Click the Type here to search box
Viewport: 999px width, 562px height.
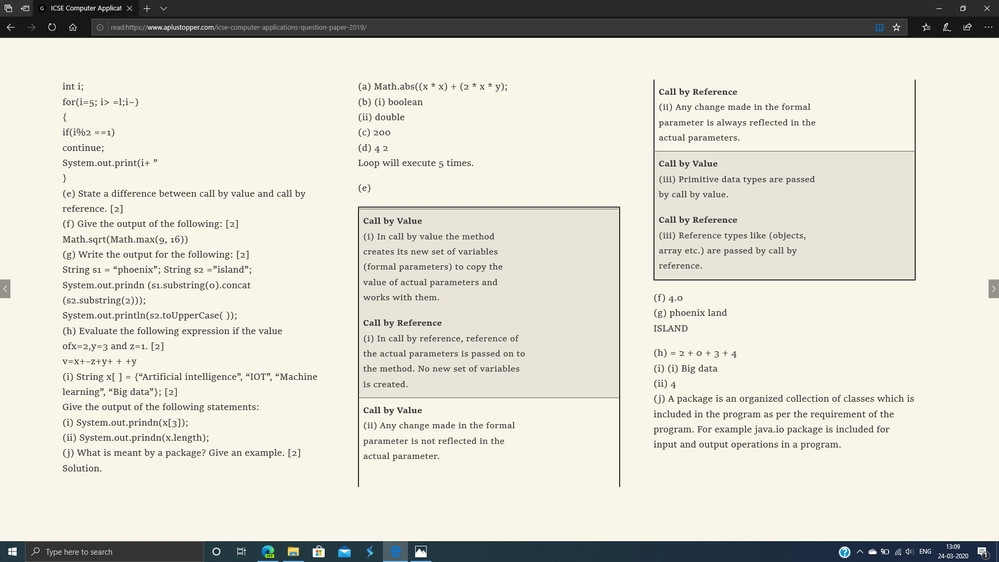115,552
